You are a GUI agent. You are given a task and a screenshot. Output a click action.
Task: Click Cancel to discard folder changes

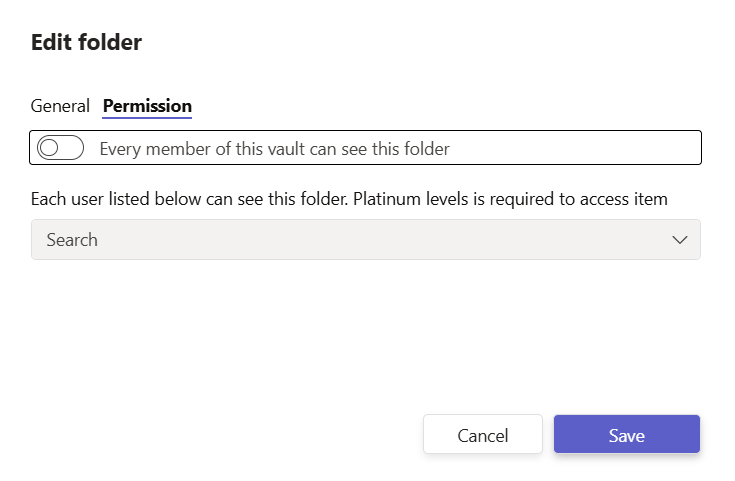(x=483, y=435)
